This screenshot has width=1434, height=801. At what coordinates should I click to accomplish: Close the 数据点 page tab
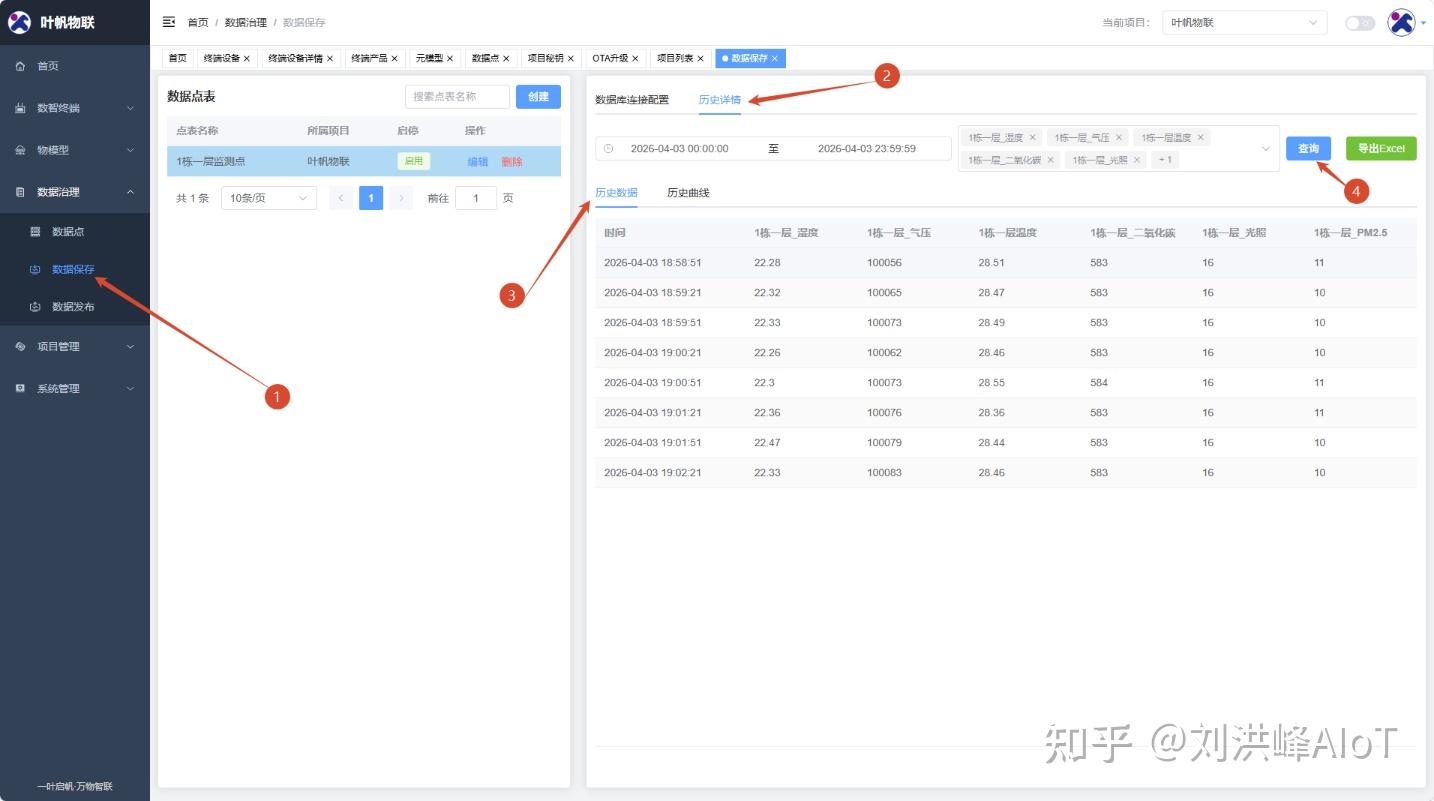pyautogui.click(x=506, y=59)
